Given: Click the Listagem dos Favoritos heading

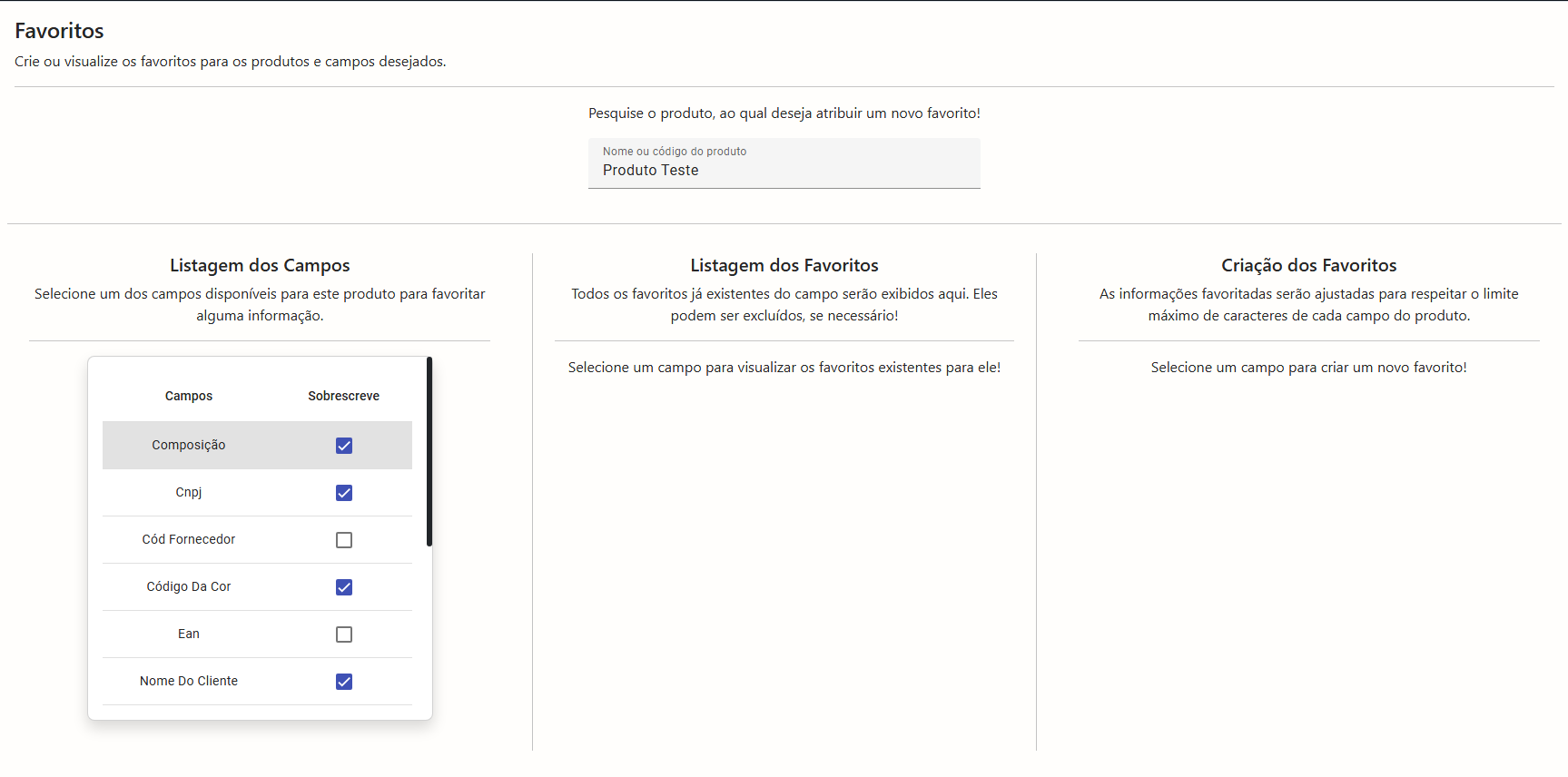Looking at the screenshot, I should click(x=784, y=265).
